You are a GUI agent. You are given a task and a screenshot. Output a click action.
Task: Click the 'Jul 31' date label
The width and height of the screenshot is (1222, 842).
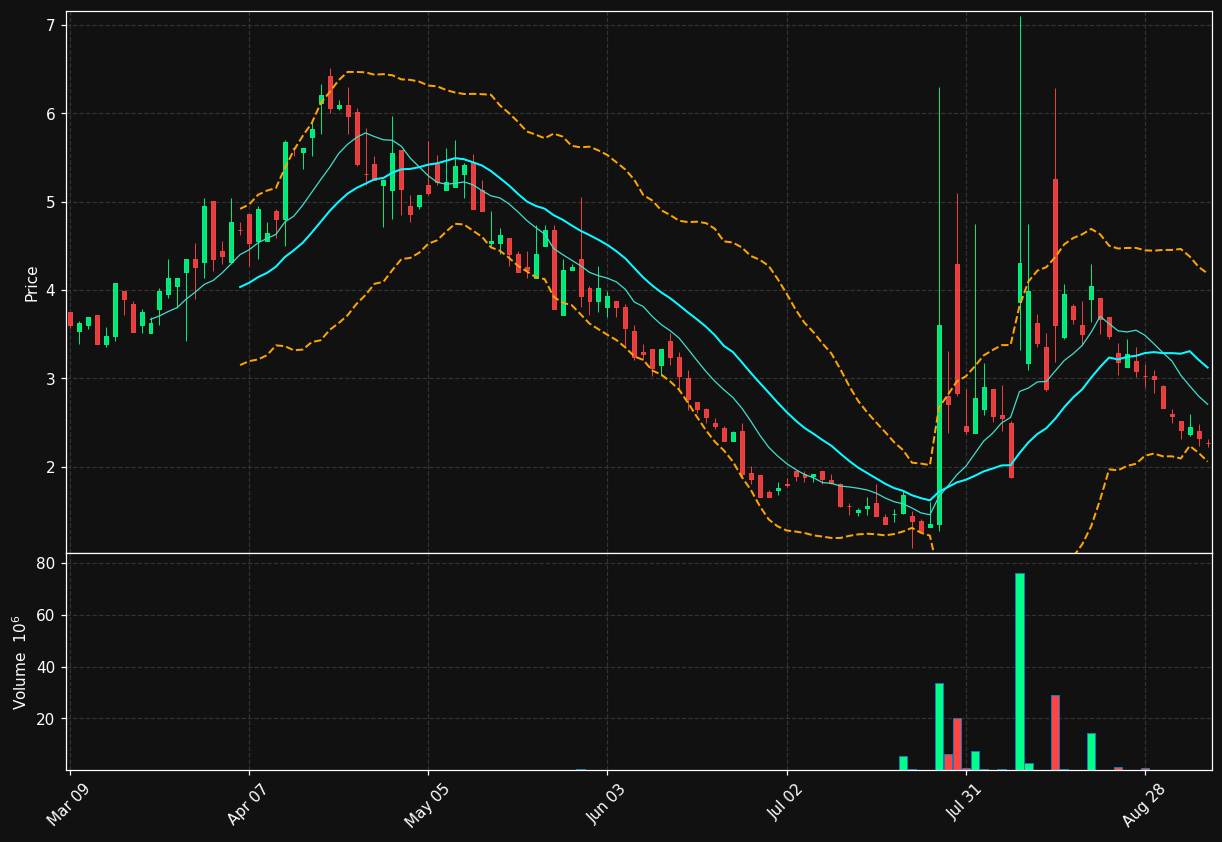pyautogui.click(x=965, y=804)
